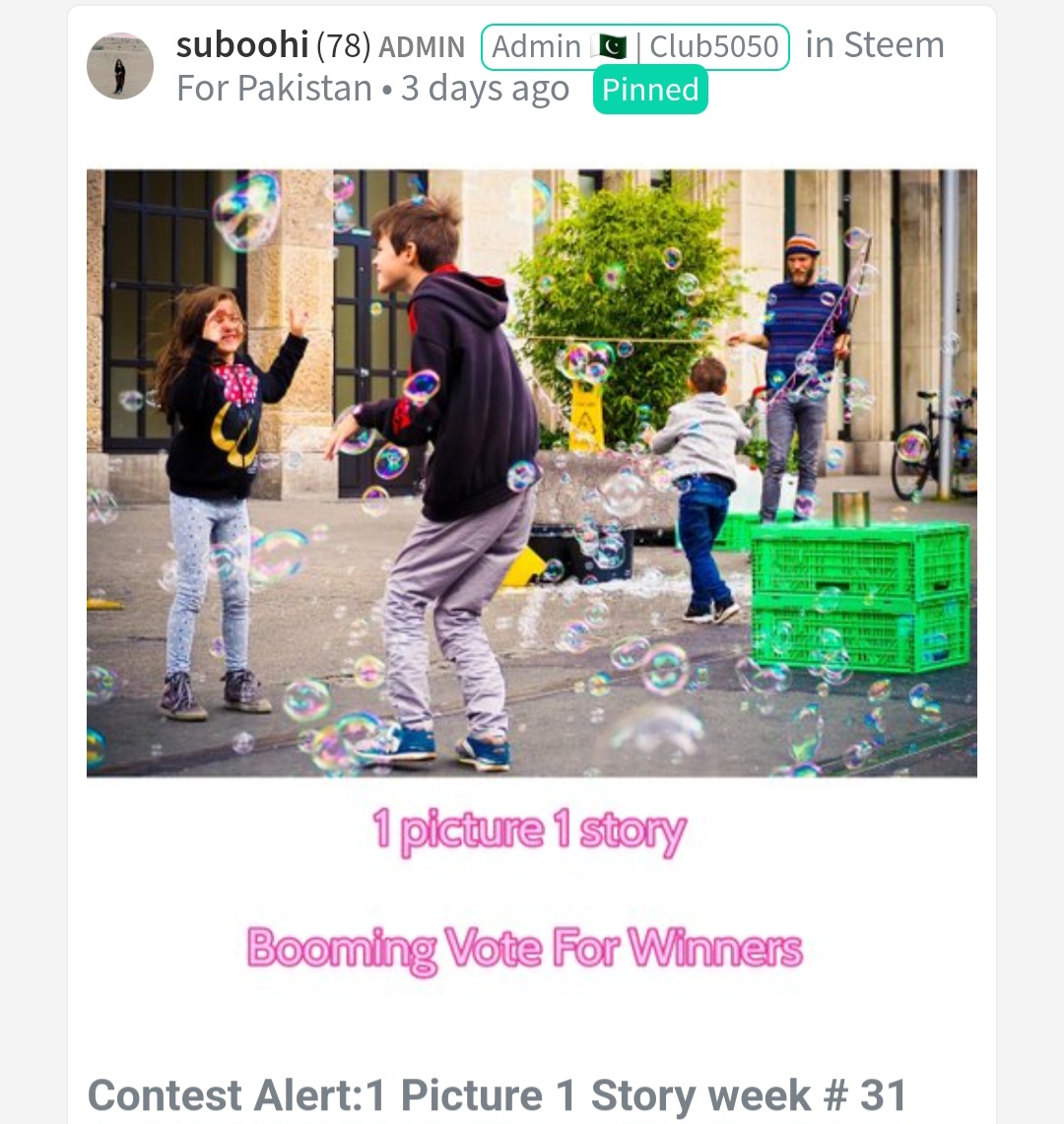Click the "Booming Vote For Winners" text

pos(525,950)
